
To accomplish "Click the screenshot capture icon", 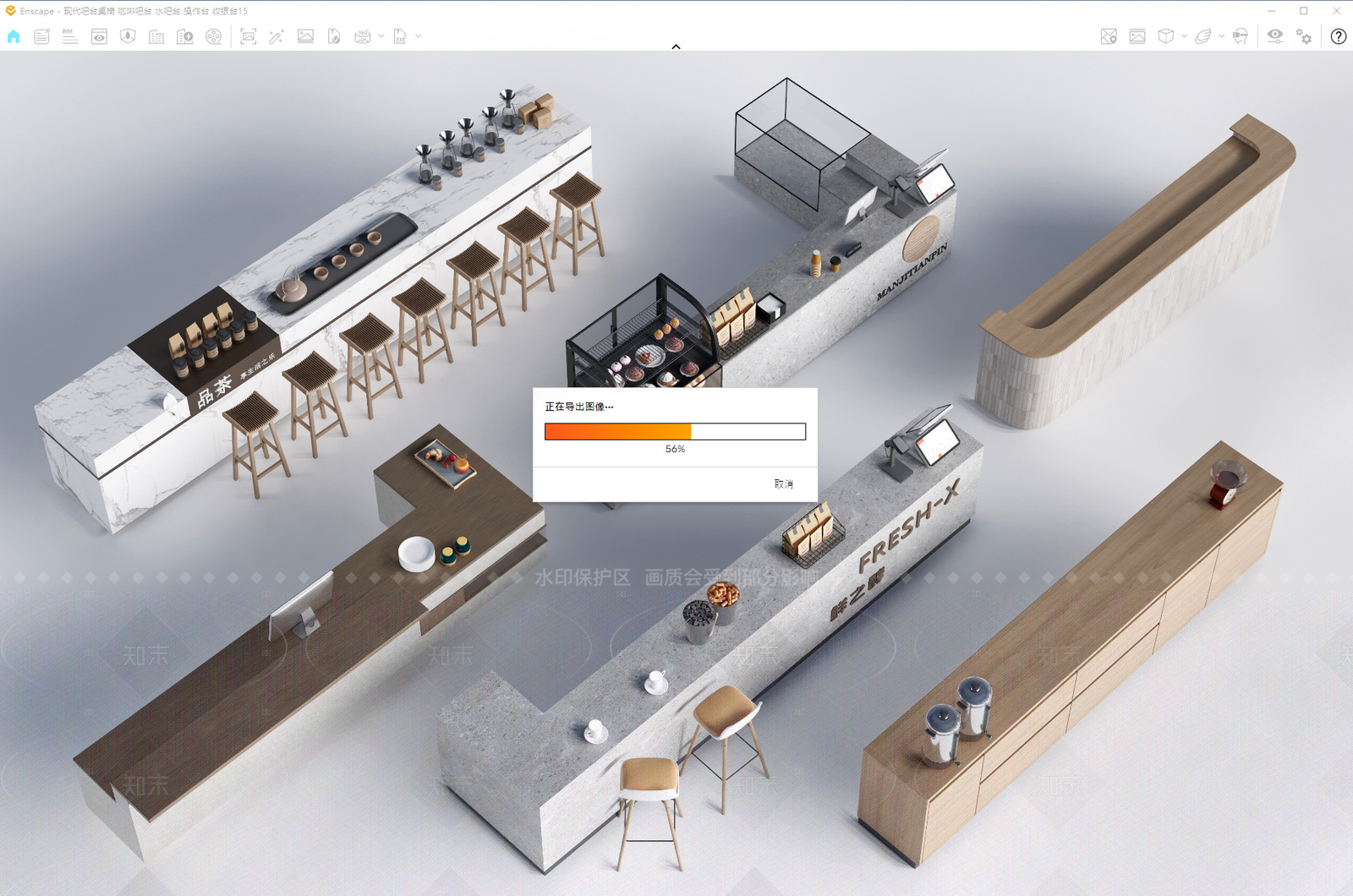I will tap(249, 36).
